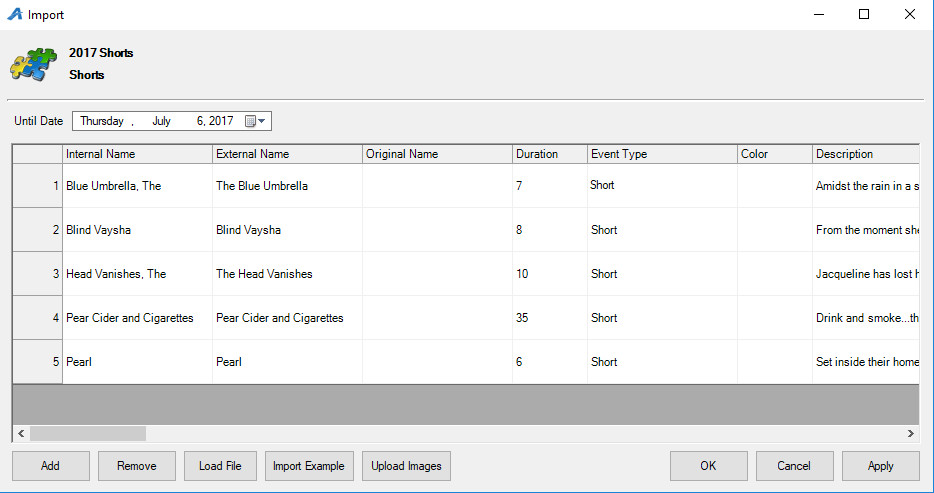
Task: Select the Color column header
Action: 775,154
